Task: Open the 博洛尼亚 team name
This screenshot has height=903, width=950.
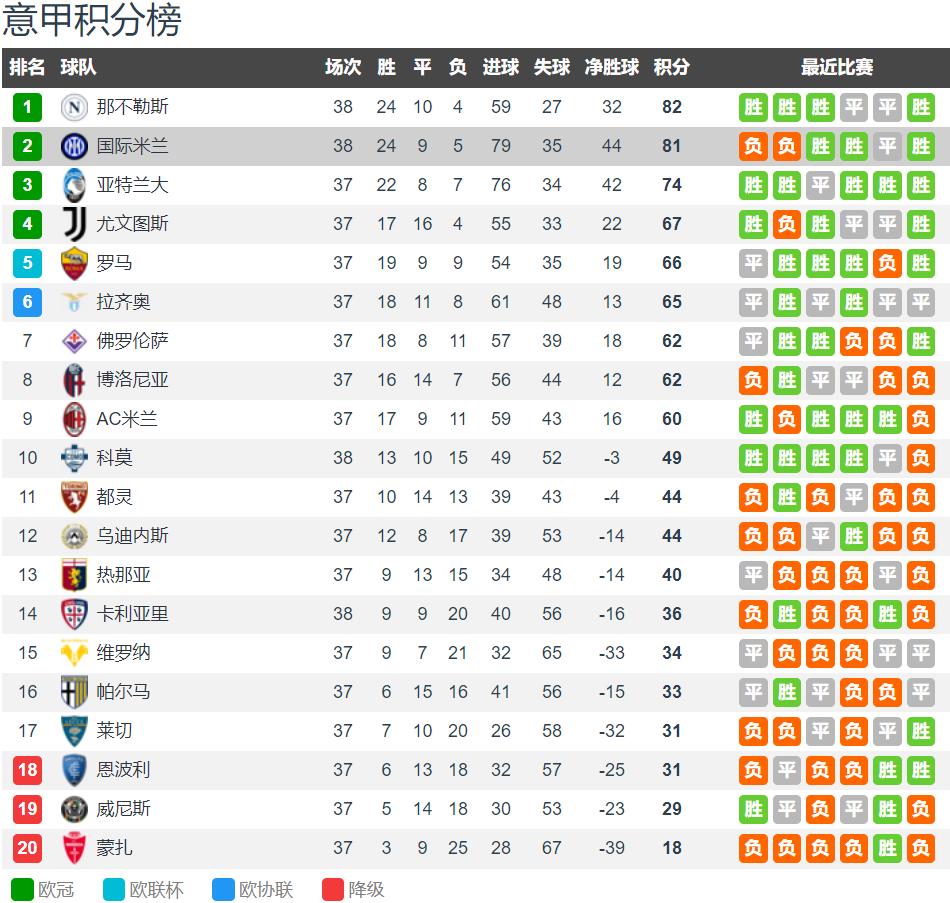Action: tap(132, 380)
